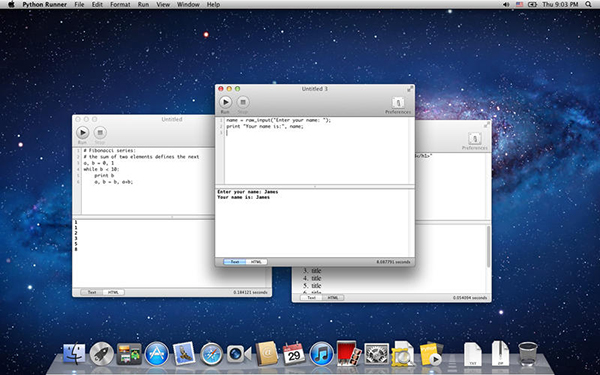Click the battery status icon
This screenshot has height=375, width=600.
tap(532, 5)
